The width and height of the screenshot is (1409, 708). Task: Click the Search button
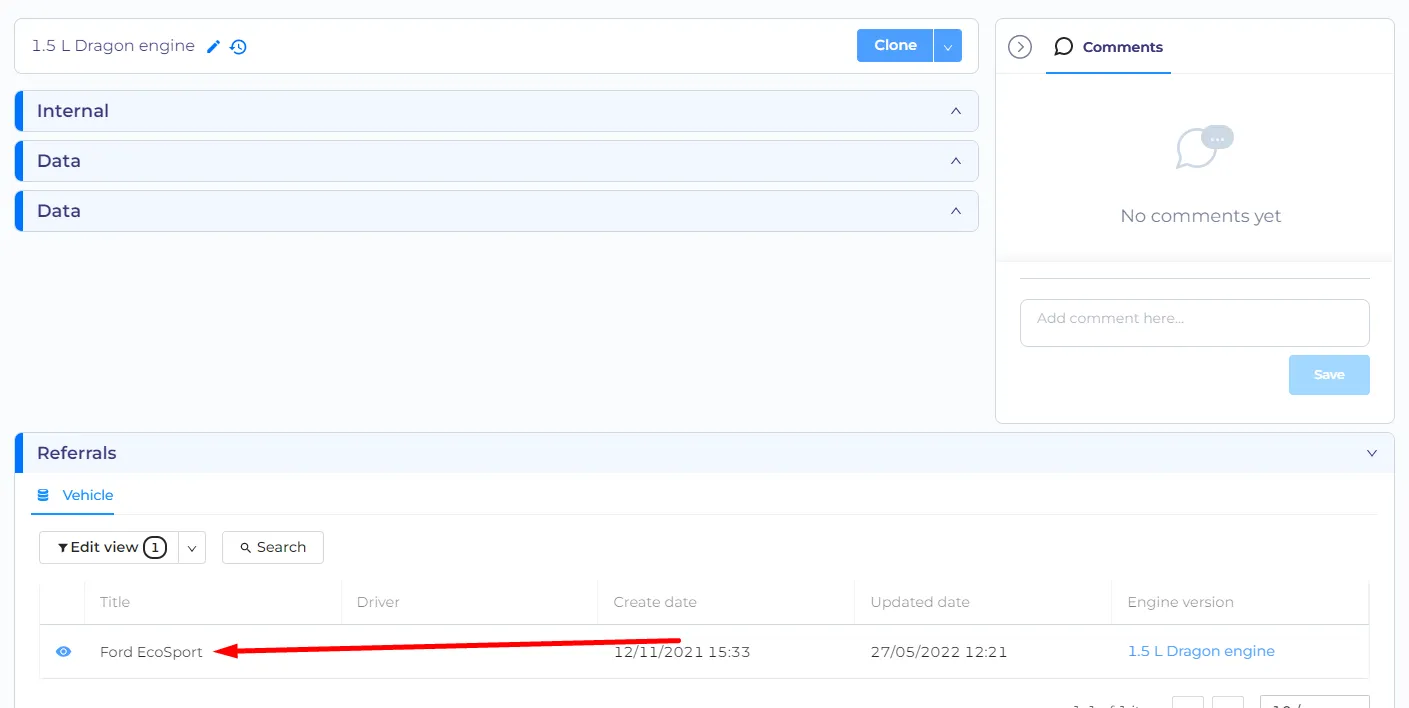coord(273,547)
